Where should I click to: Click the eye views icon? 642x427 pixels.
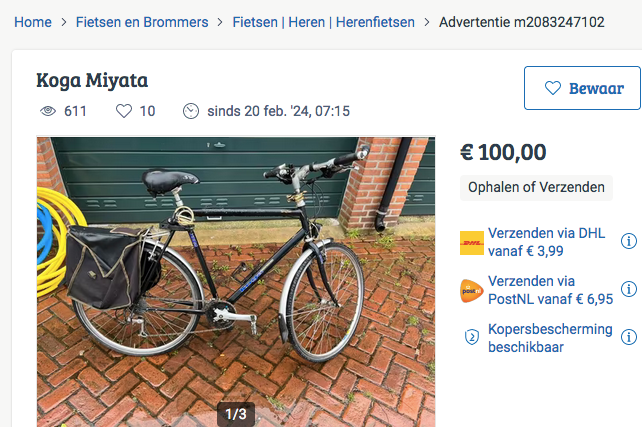pyautogui.click(x=47, y=111)
